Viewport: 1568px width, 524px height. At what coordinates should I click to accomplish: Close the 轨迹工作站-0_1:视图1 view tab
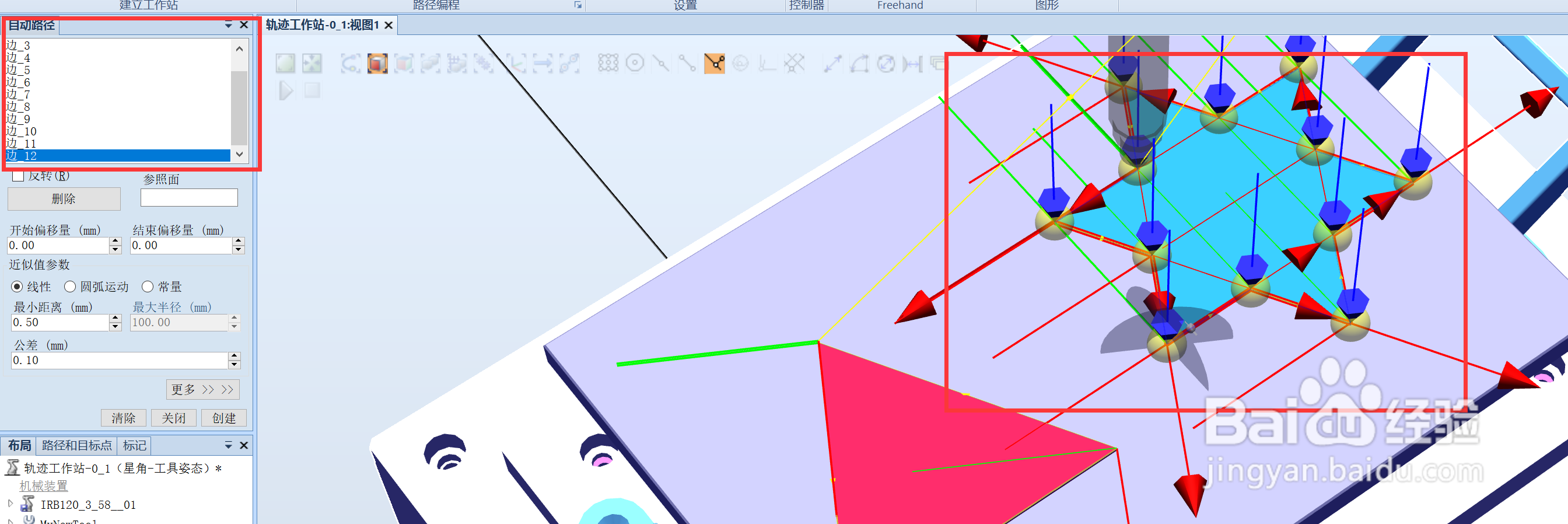point(388,25)
